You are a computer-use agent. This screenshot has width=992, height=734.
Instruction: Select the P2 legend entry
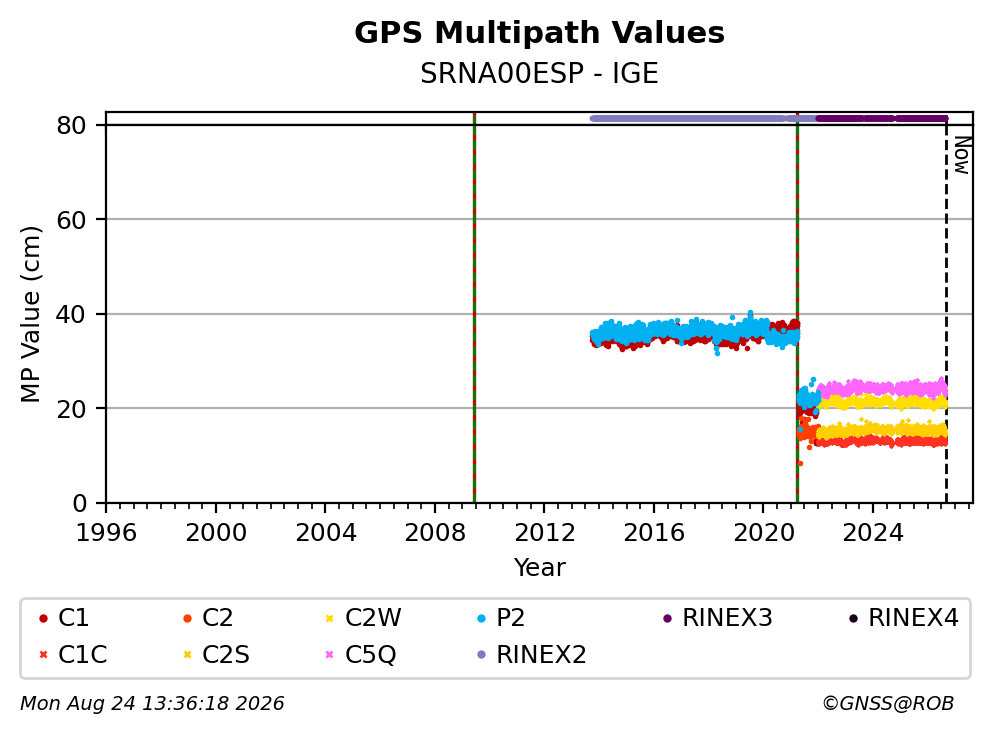[501, 618]
